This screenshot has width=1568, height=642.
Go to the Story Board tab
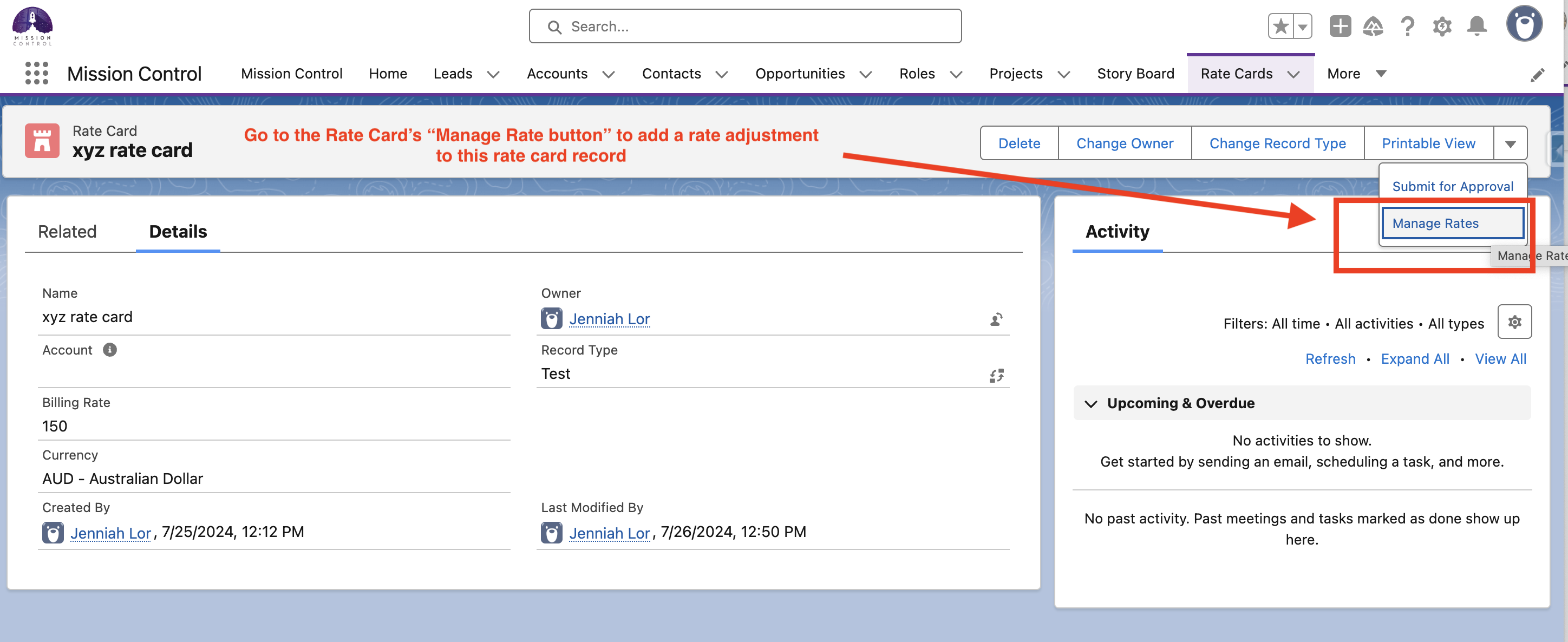click(1135, 74)
